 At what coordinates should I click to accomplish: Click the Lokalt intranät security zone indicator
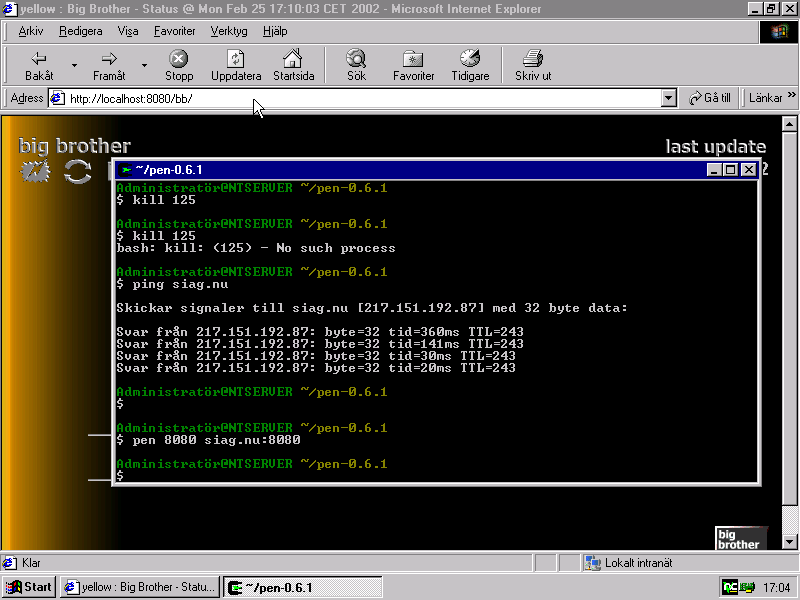coord(629,563)
